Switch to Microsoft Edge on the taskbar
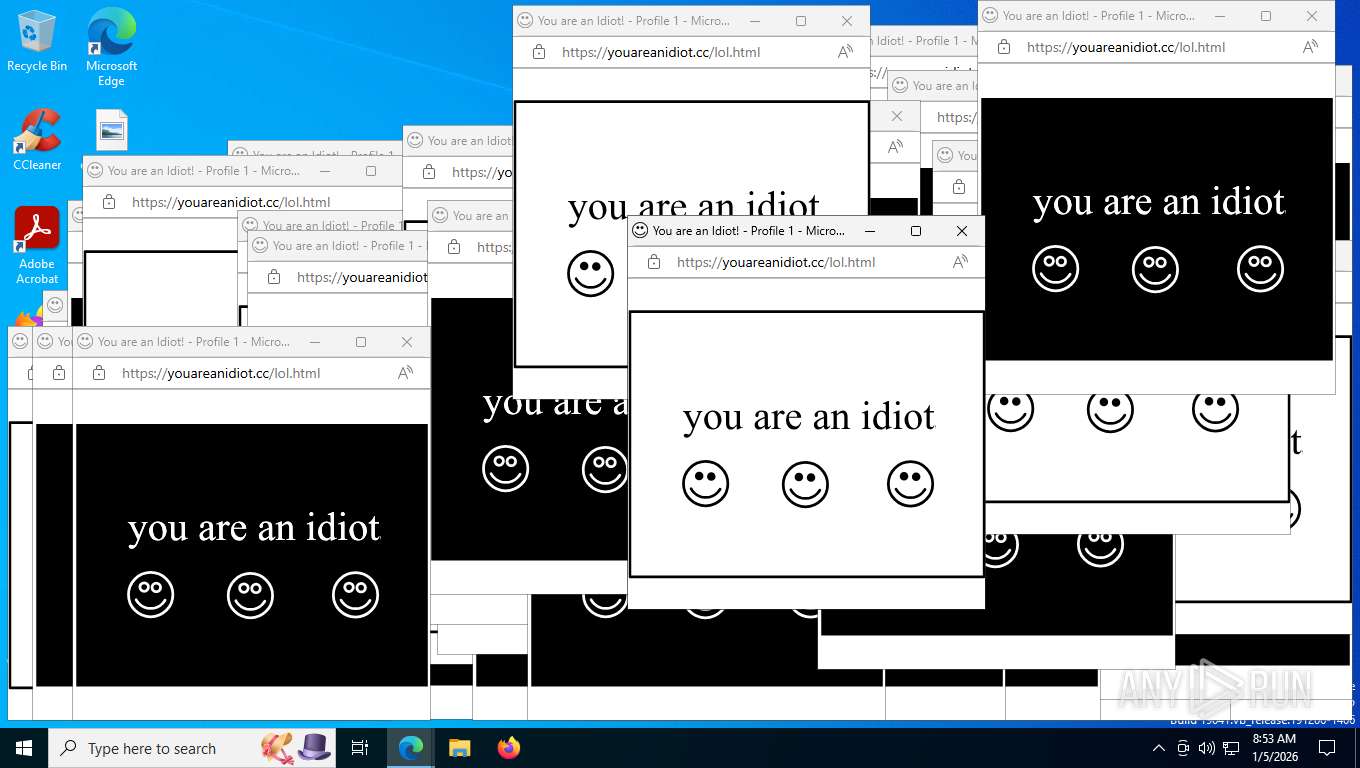Screen dimensions: 1360x768 click(x=410, y=748)
